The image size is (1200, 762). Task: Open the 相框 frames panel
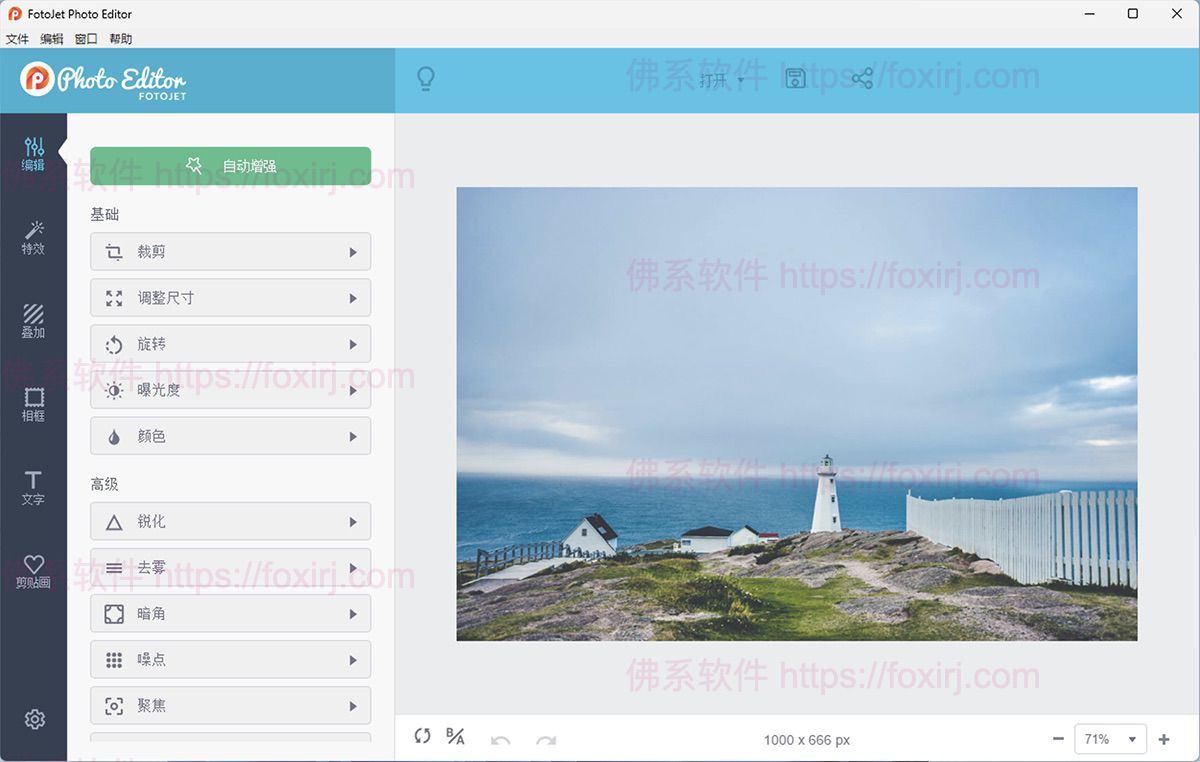34,404
